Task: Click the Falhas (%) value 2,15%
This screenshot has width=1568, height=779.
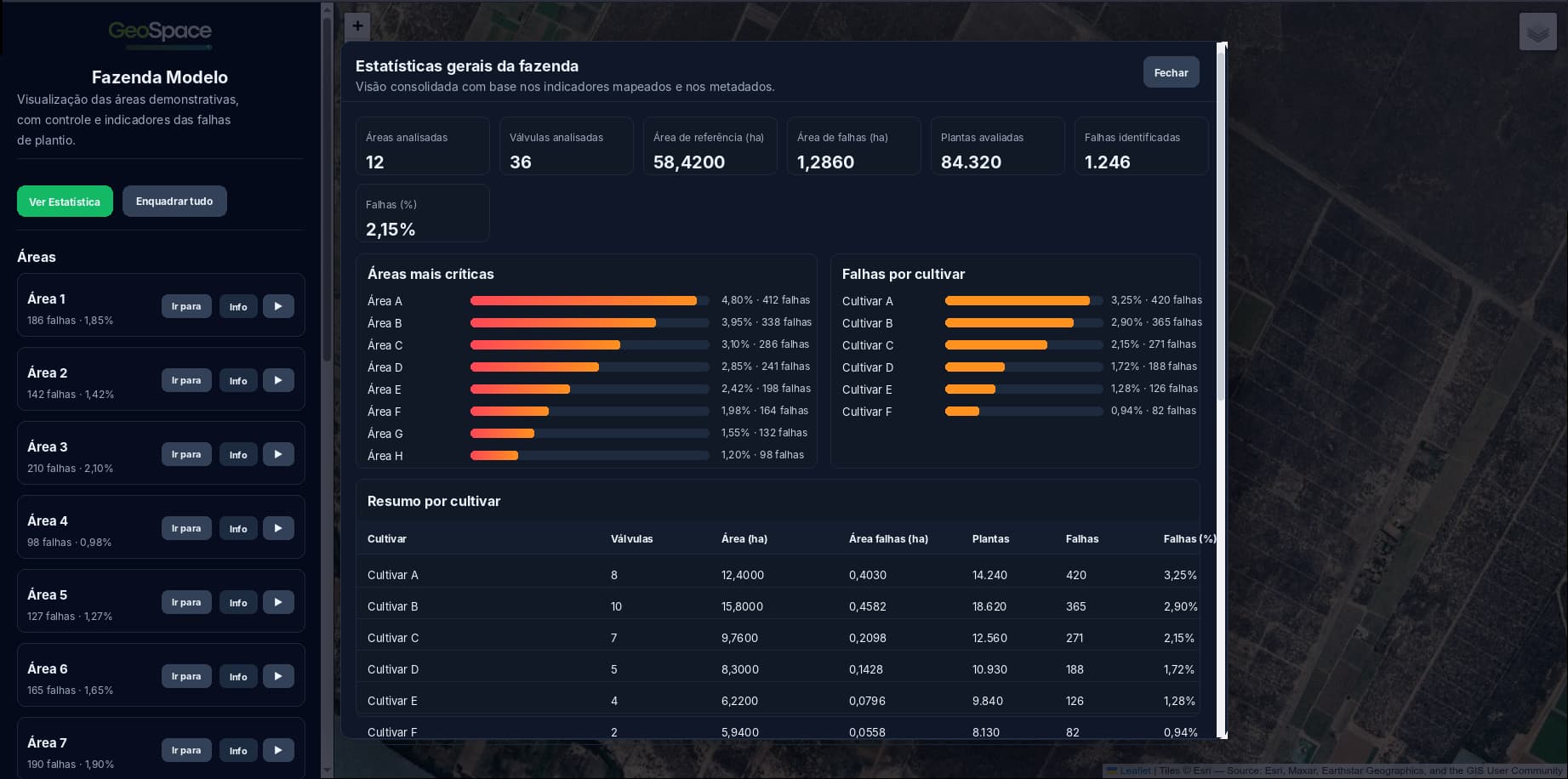Action: pyautogui.click(x=391, y=230)
